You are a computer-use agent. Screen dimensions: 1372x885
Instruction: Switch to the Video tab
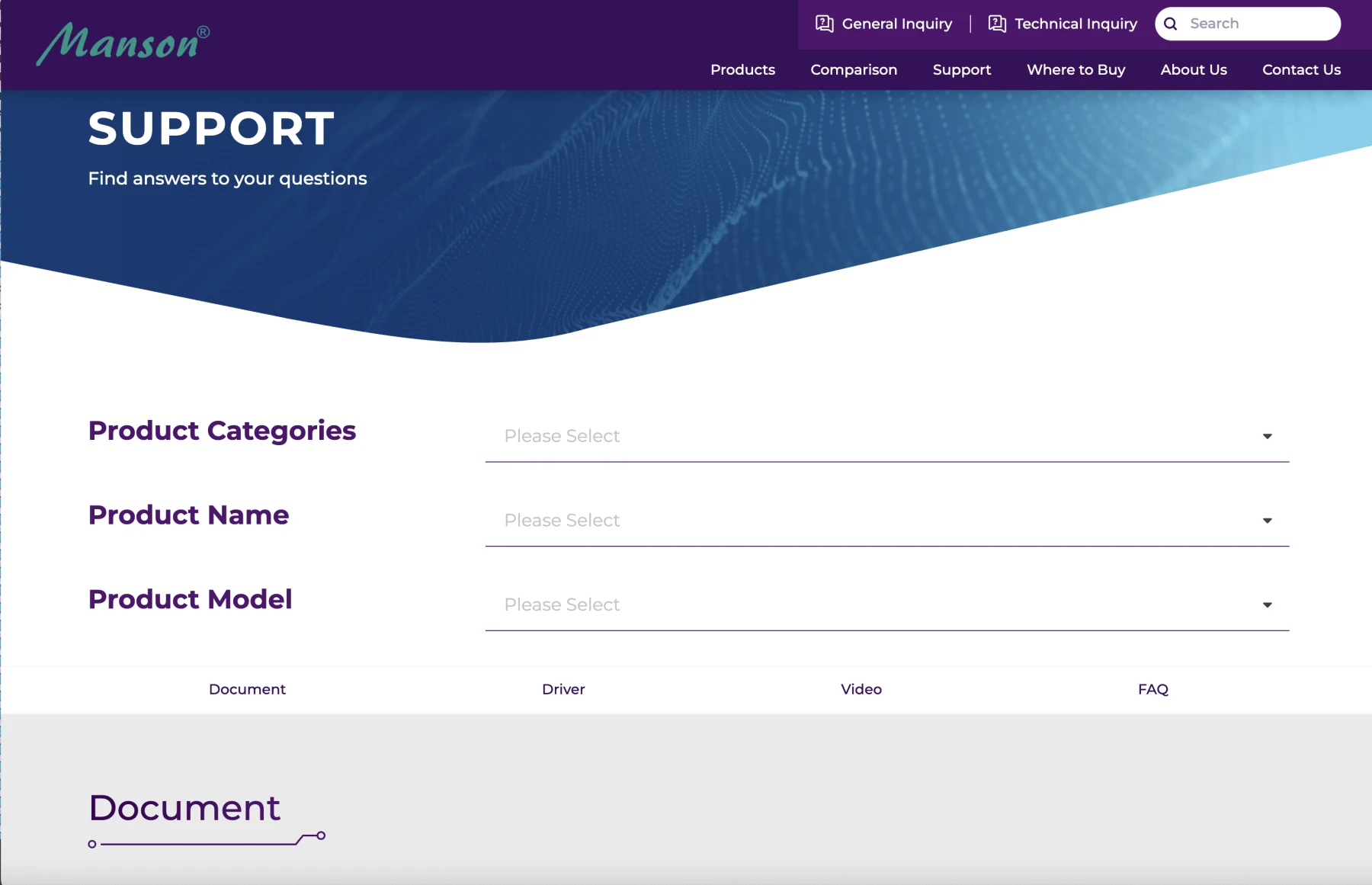coord(861,689)
